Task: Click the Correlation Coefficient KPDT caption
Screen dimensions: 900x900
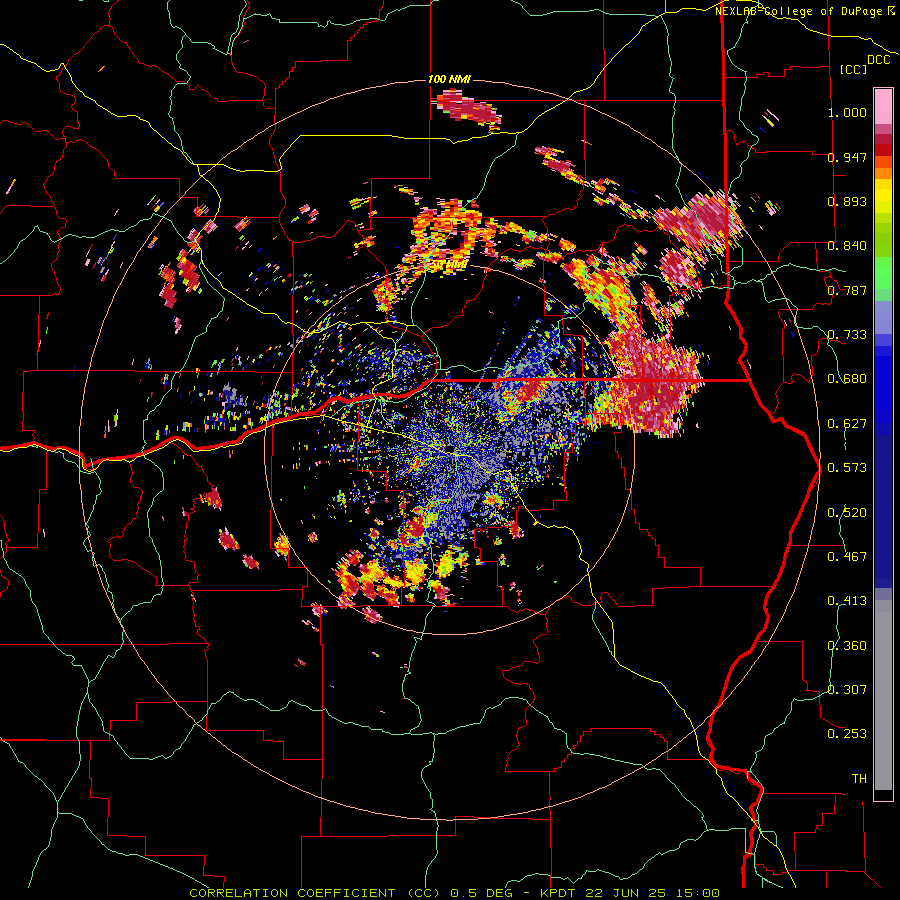Action: tap(455, 893)
